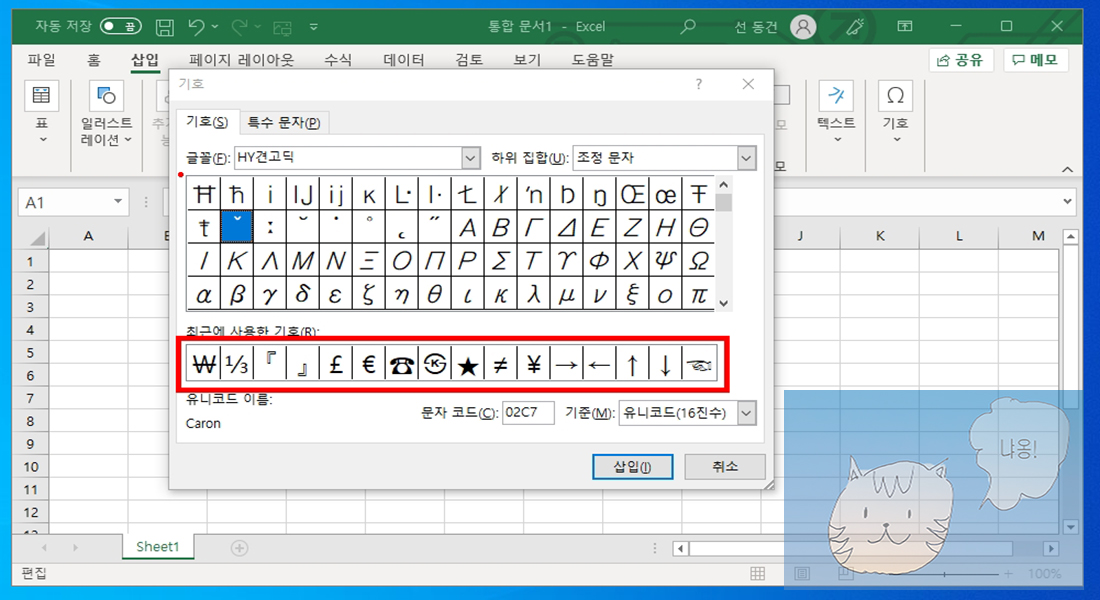
Task: Select the Σ symbol in the grid
Action: pyautogui.click(x=500, y=261)
